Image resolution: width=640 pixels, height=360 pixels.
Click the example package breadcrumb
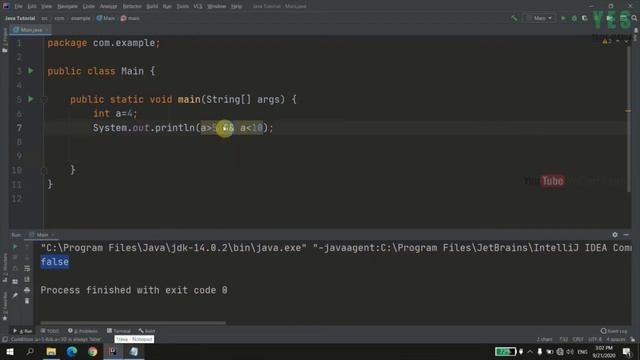[80, 18]
